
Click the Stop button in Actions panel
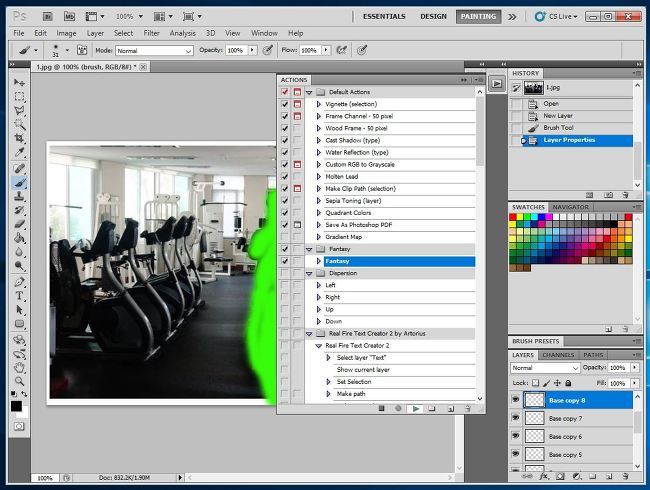coord(381,409)
